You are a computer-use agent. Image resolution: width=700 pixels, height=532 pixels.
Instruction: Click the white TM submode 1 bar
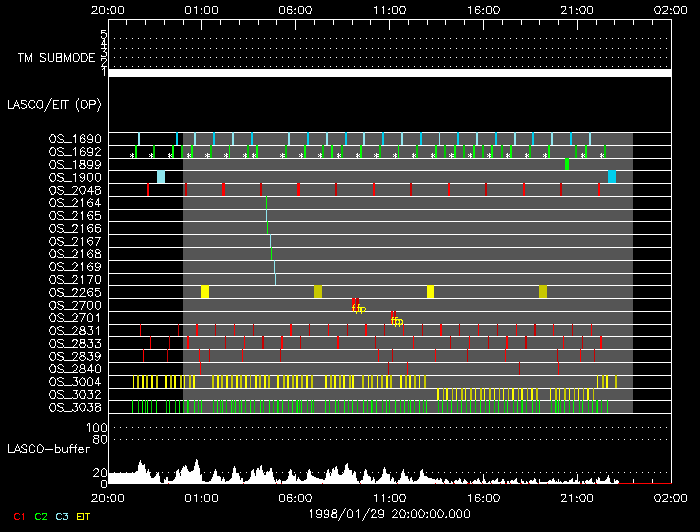coord(390,73)
